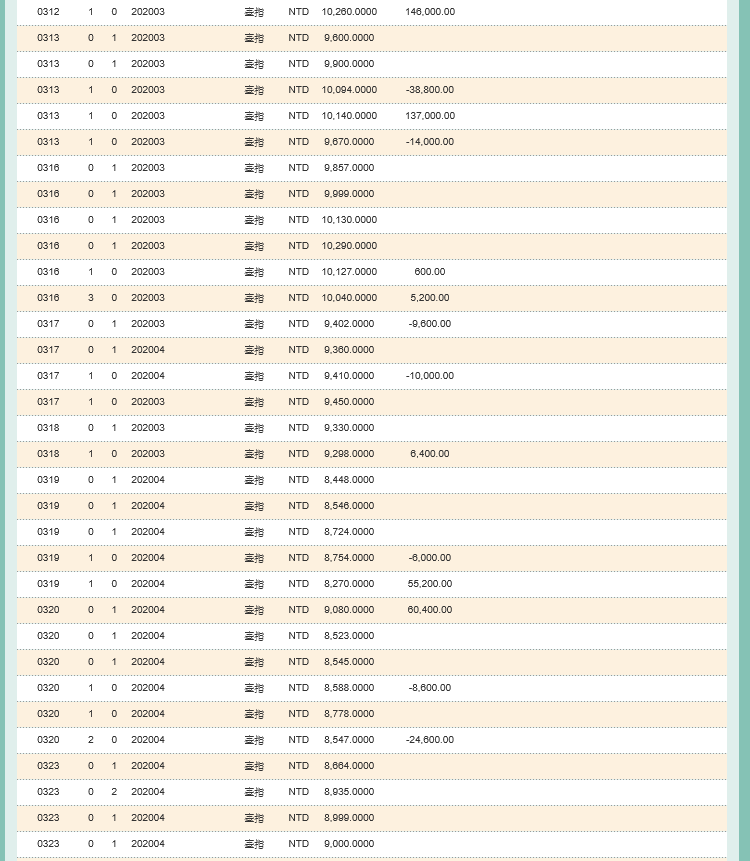Select the 9,402.0000 price entry
The height and width of the screenshot is (861, 750).
tap(349, 323)
